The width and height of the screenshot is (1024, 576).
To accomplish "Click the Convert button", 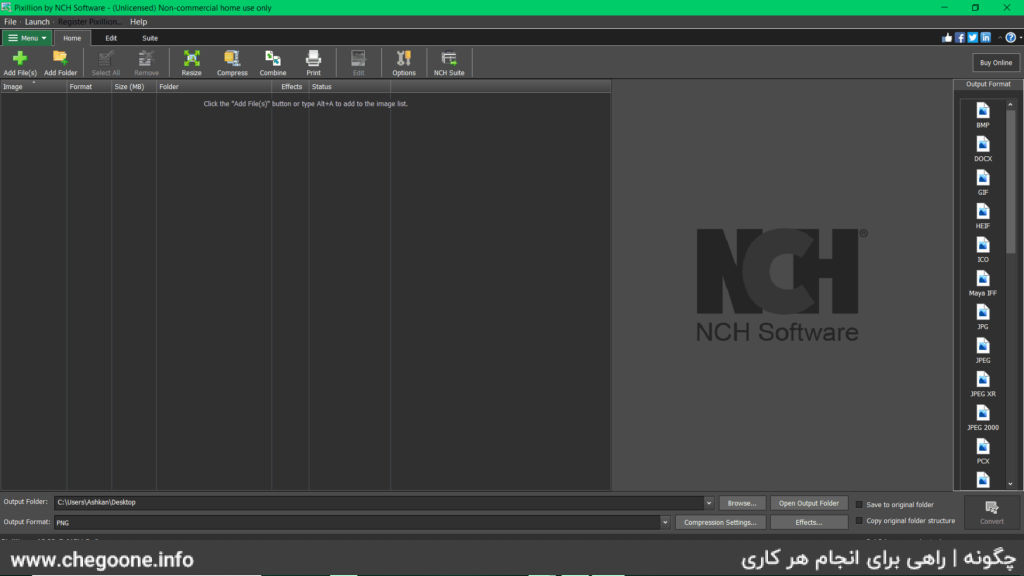I will (x=991, y=512).
